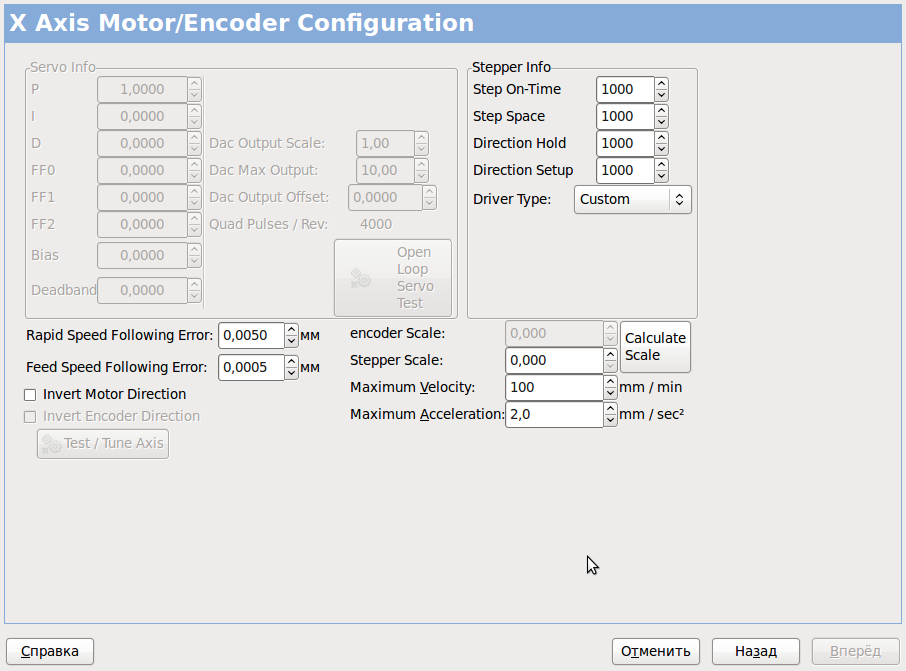
Task: Focus the Step Space value field
Action: pos(625,116)
